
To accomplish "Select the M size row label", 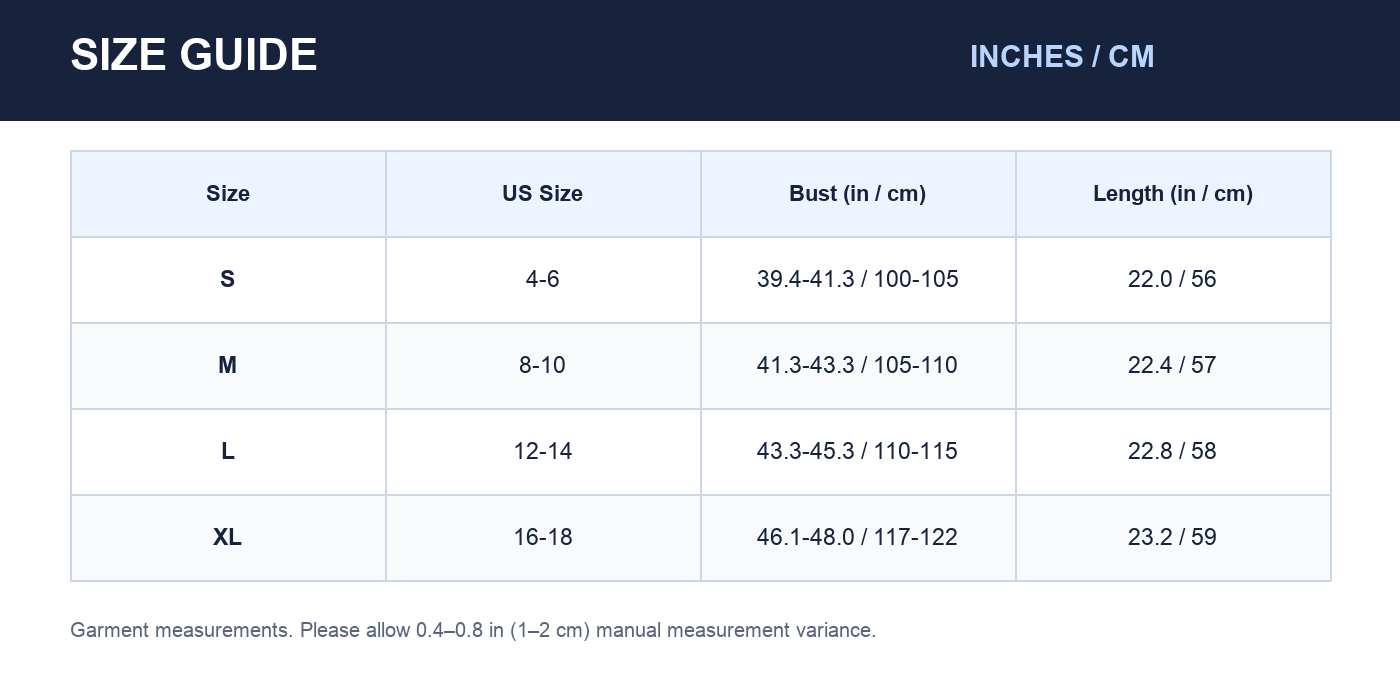I will coord(228,365).
